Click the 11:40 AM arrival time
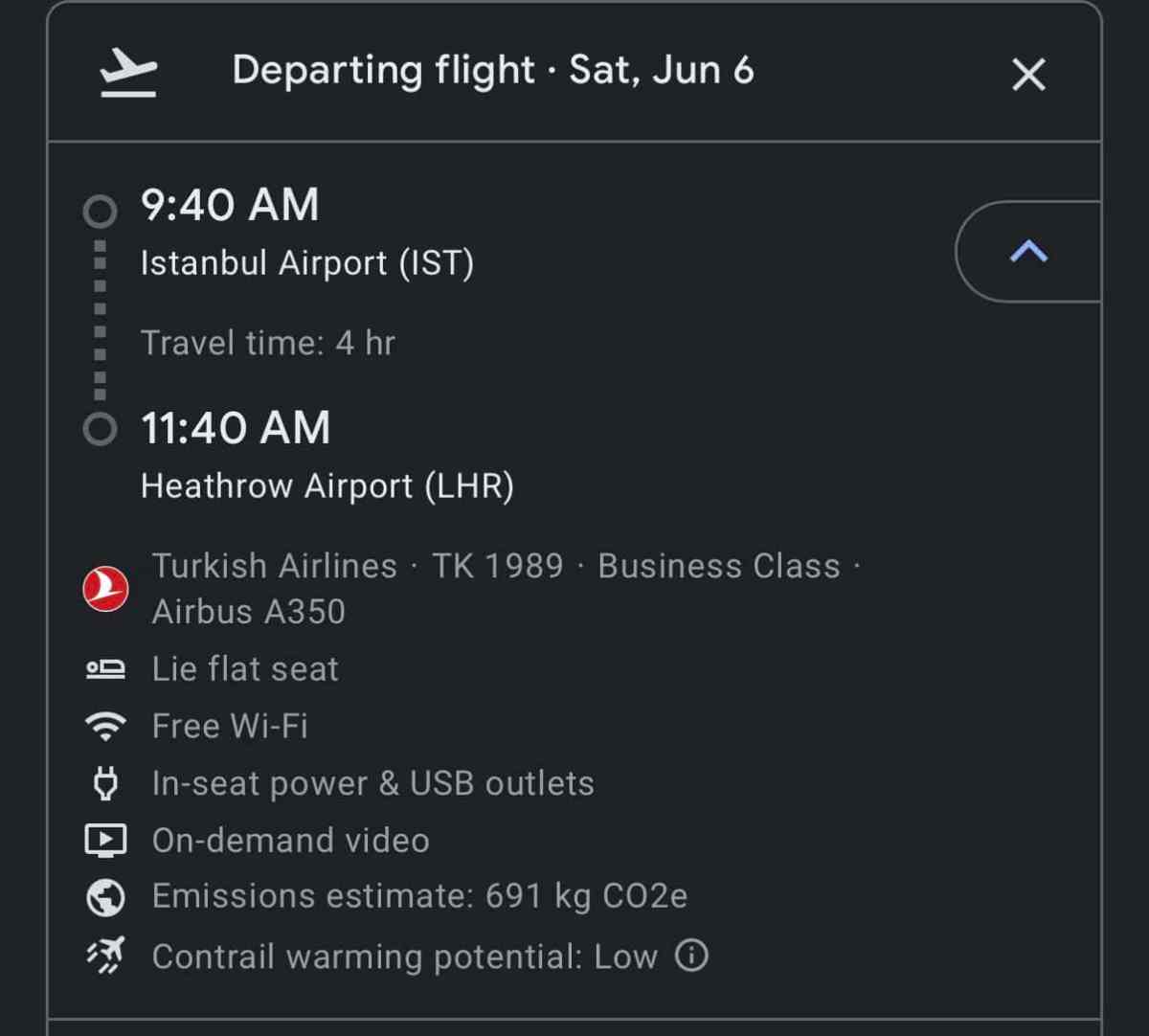The image size is (1149, 1036). pyautogui.click(x=236, y=428)
